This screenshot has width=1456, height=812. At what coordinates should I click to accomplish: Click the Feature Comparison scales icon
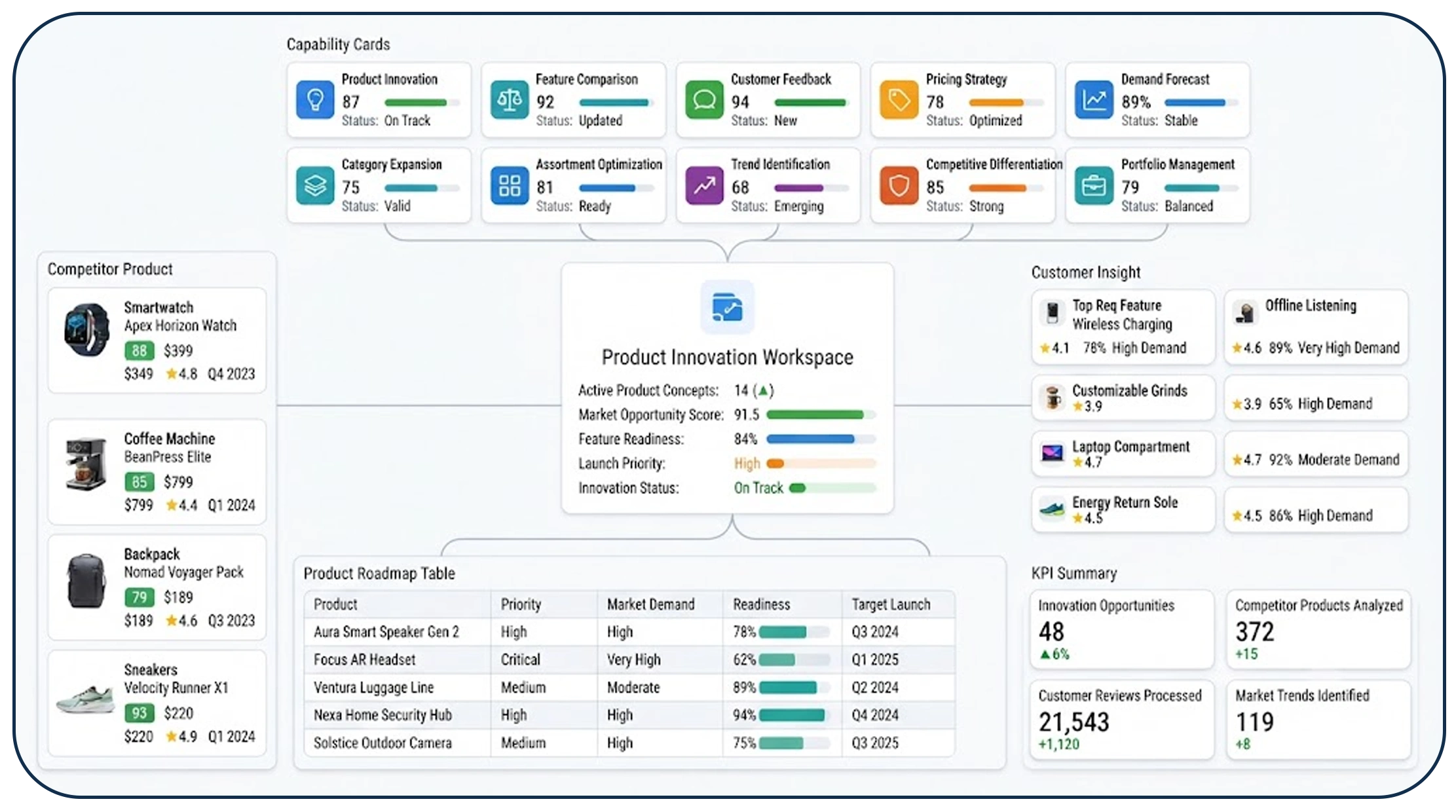click(510, 100)
